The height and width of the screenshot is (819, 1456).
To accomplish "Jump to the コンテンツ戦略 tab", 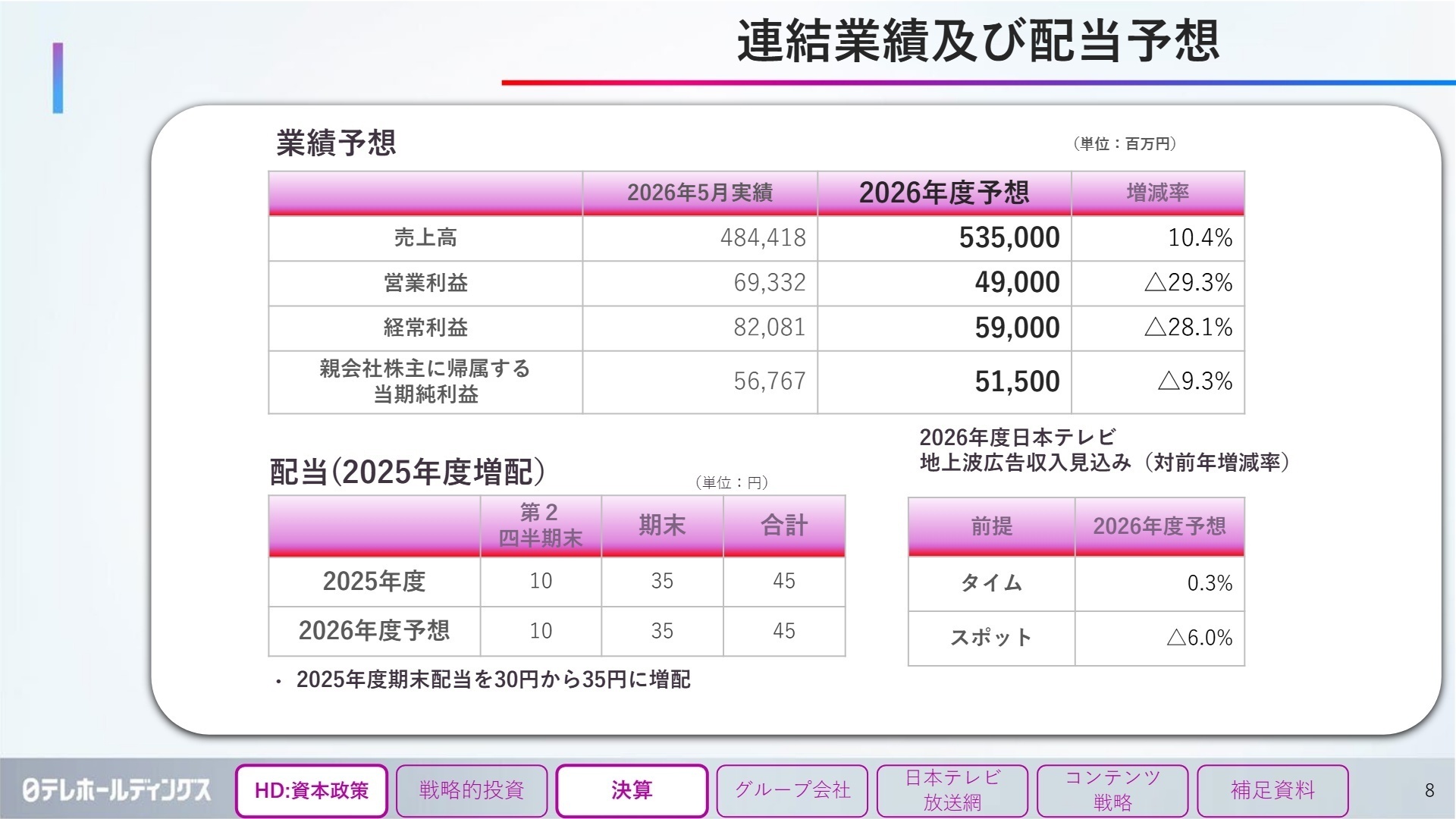I will [x=1112, y=790].
